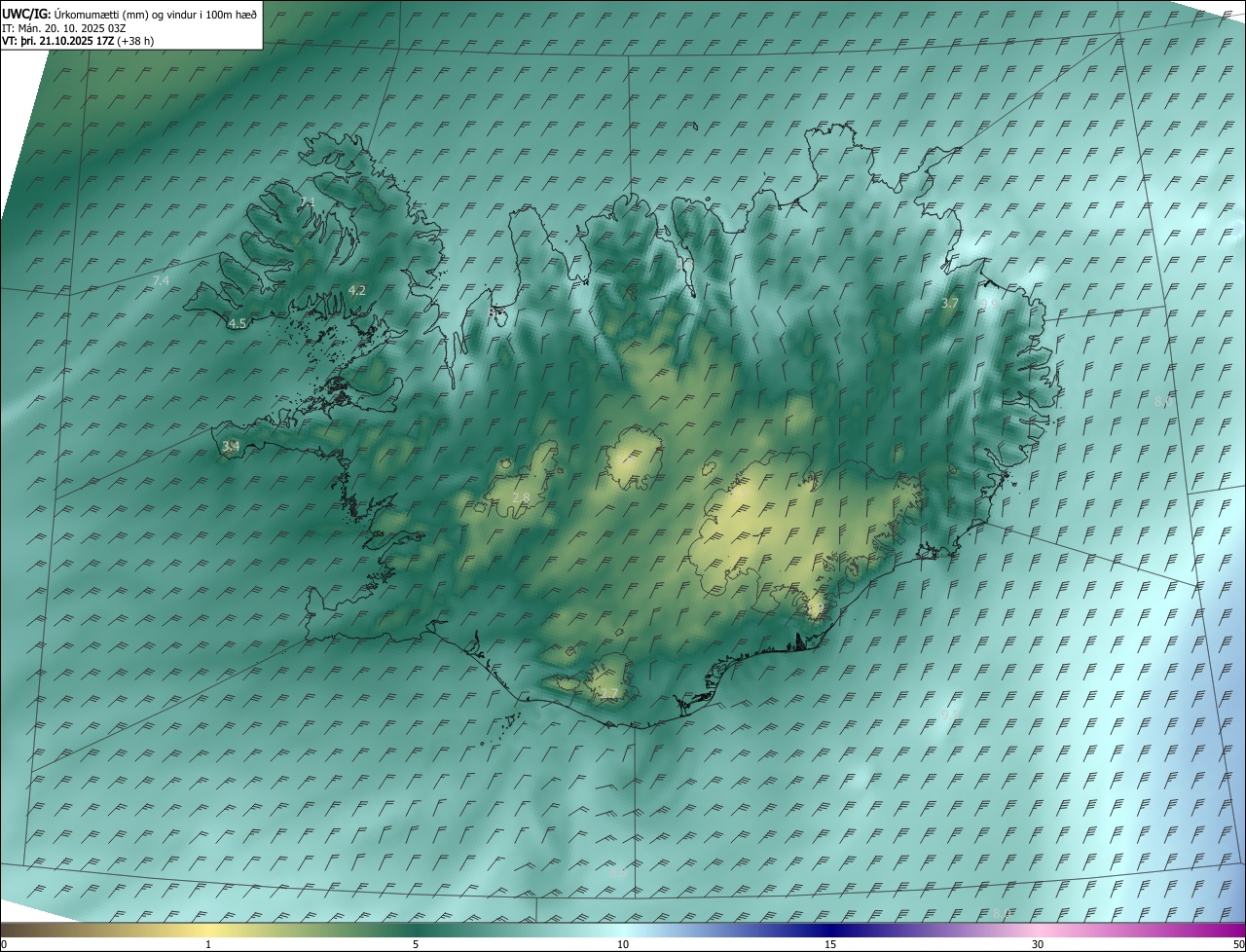Click the VT valid time 21.10.2025 17Z line
This screenshot has width=1246, height=952.
click(78, 41)
